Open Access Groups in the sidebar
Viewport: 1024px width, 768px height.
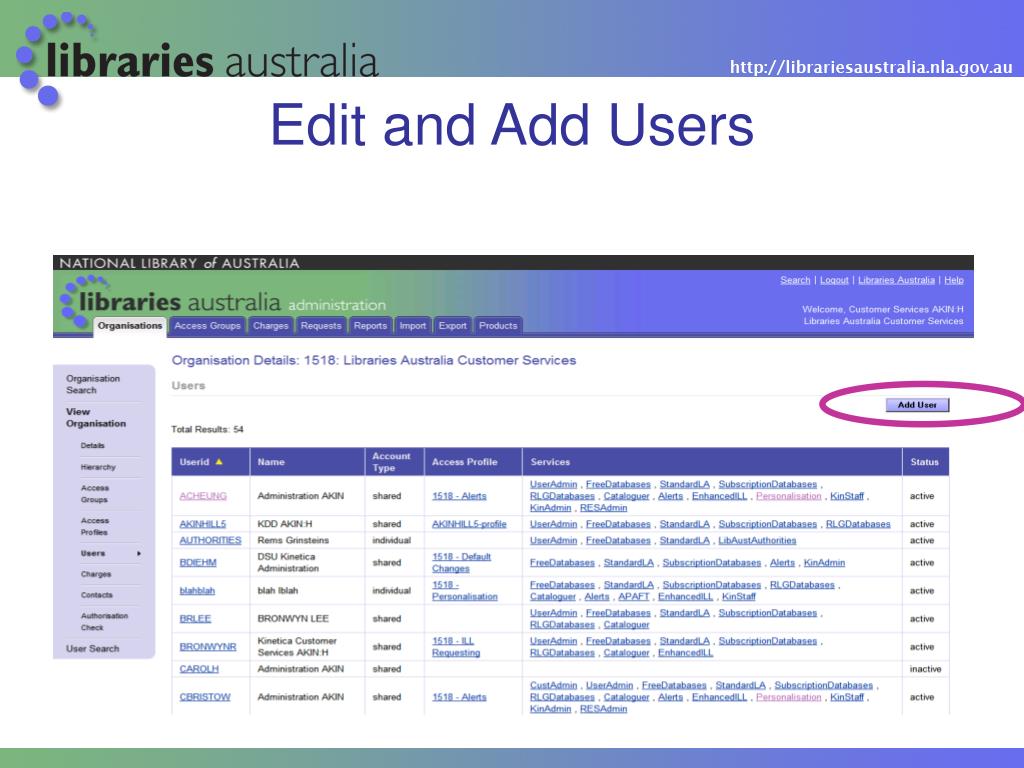[95, 494]
